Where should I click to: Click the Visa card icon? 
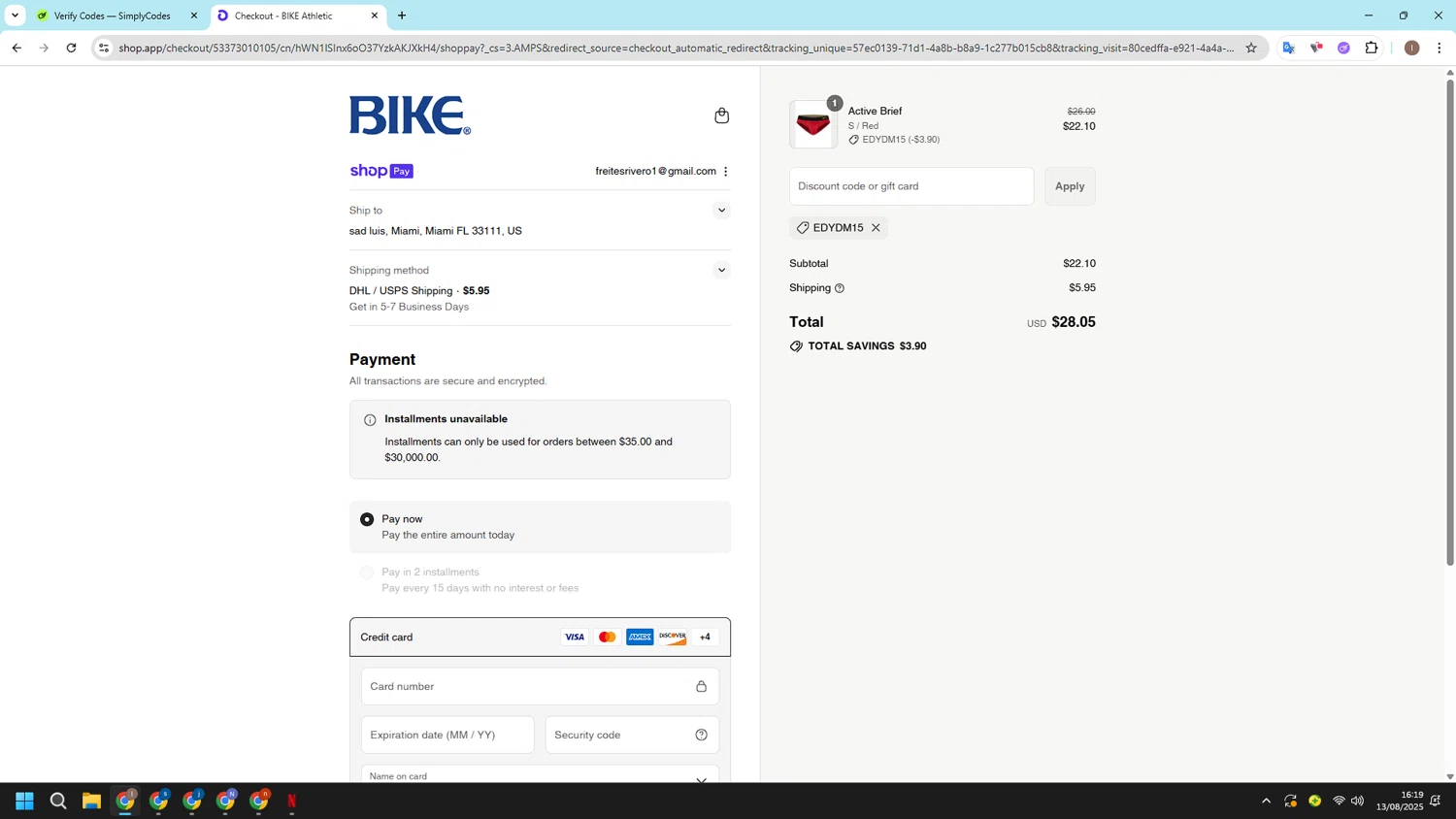click(x=575, y=638)
